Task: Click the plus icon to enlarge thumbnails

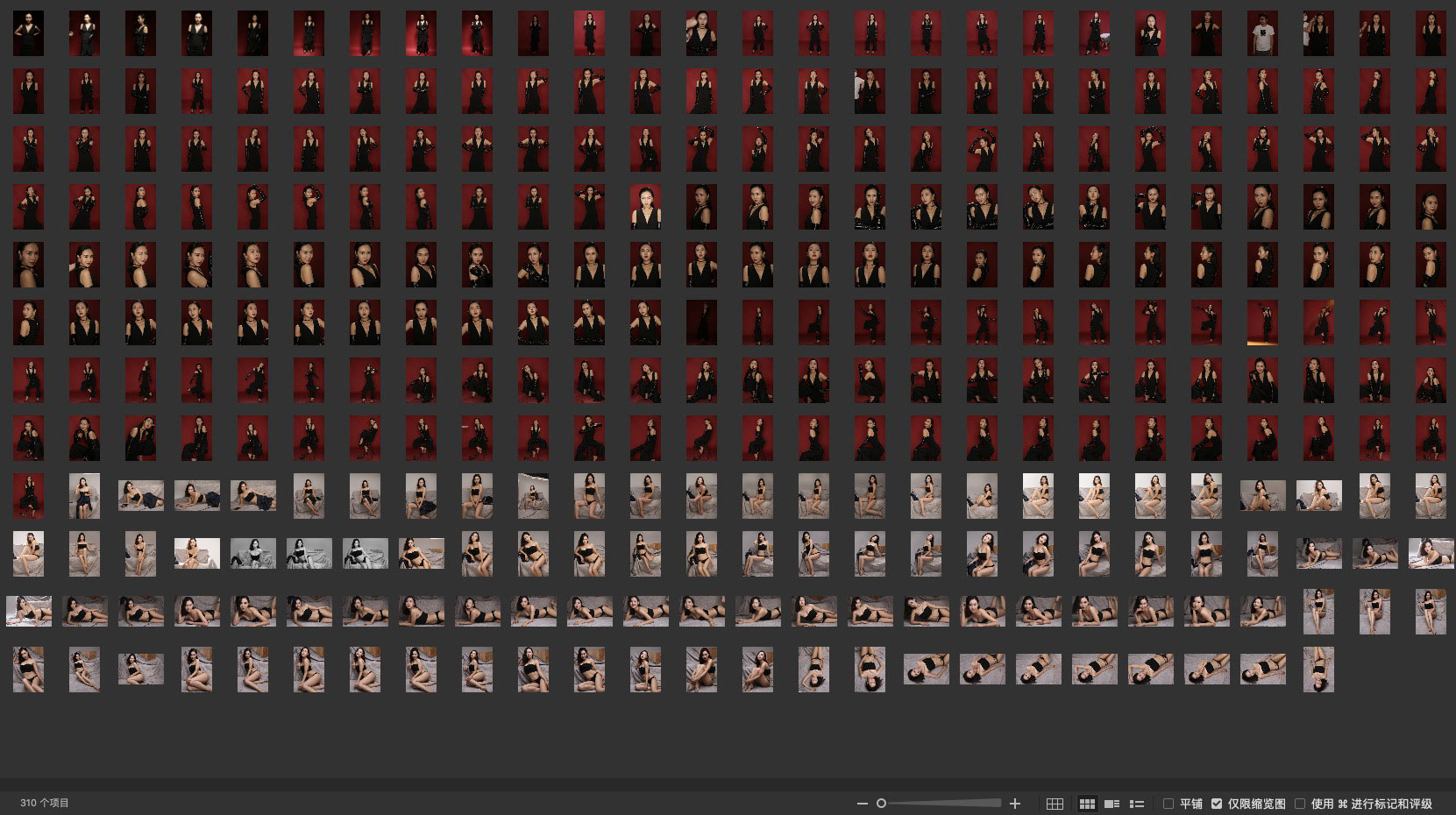Action: [1015, 804]
